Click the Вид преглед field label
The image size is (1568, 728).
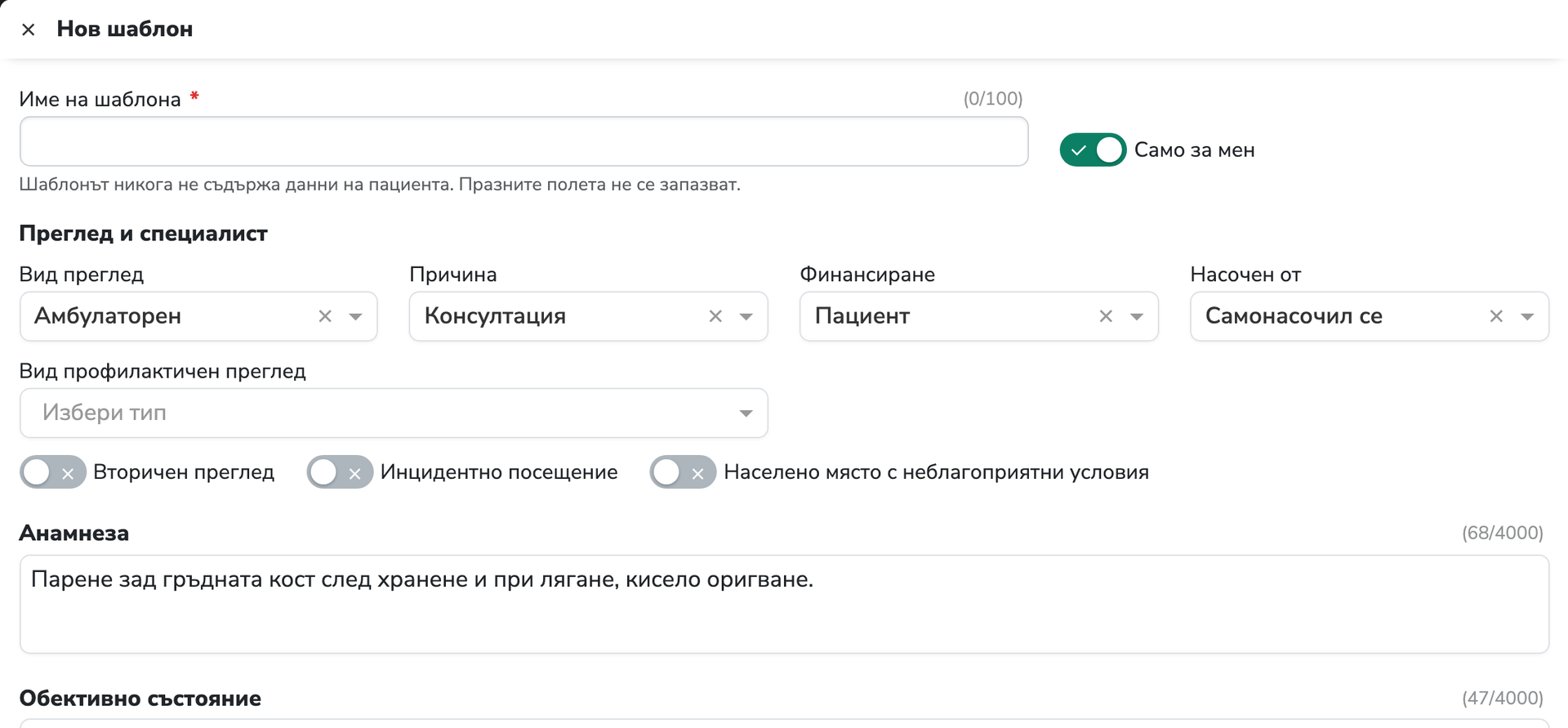(82, 275)
